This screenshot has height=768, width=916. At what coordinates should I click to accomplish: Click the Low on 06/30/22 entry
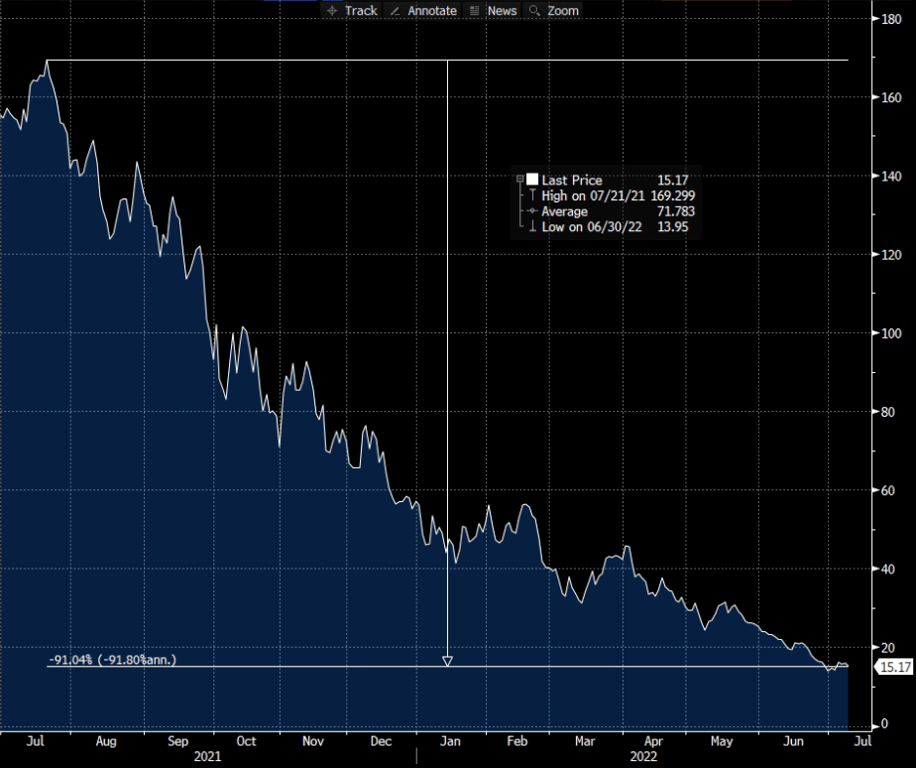pos(591,227)
